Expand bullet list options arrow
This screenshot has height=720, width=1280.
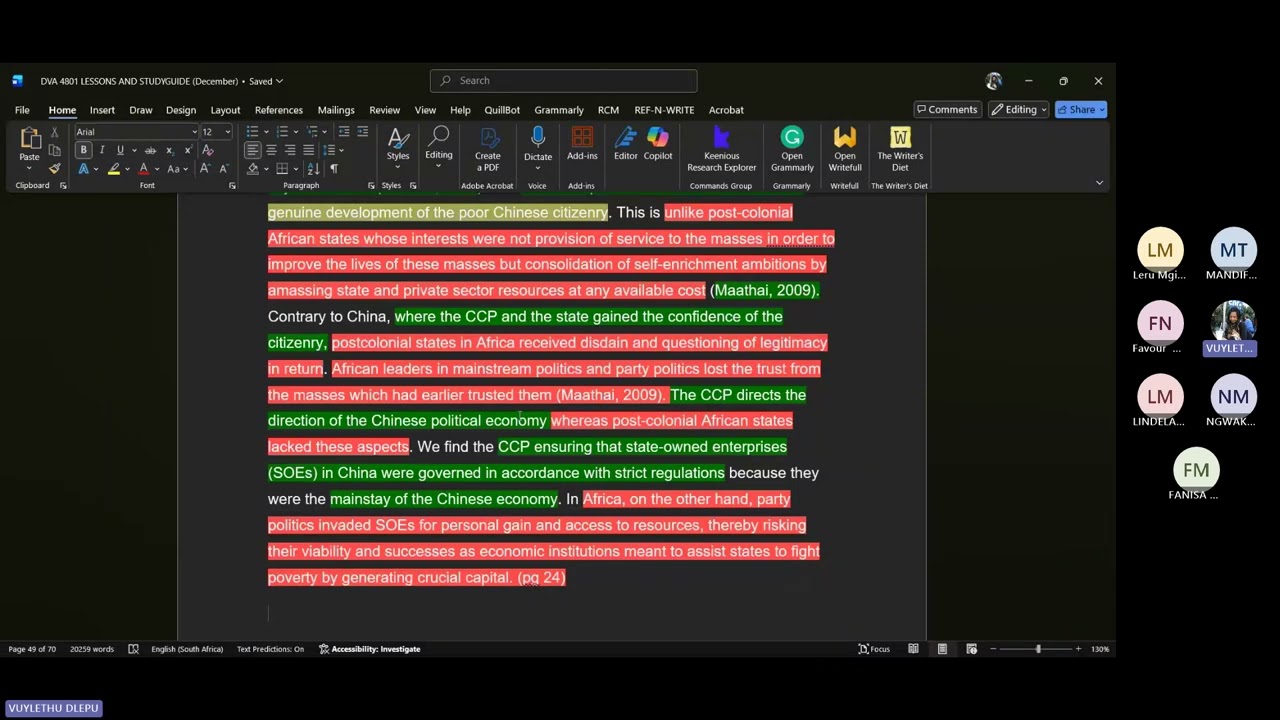tap(265, 132)
